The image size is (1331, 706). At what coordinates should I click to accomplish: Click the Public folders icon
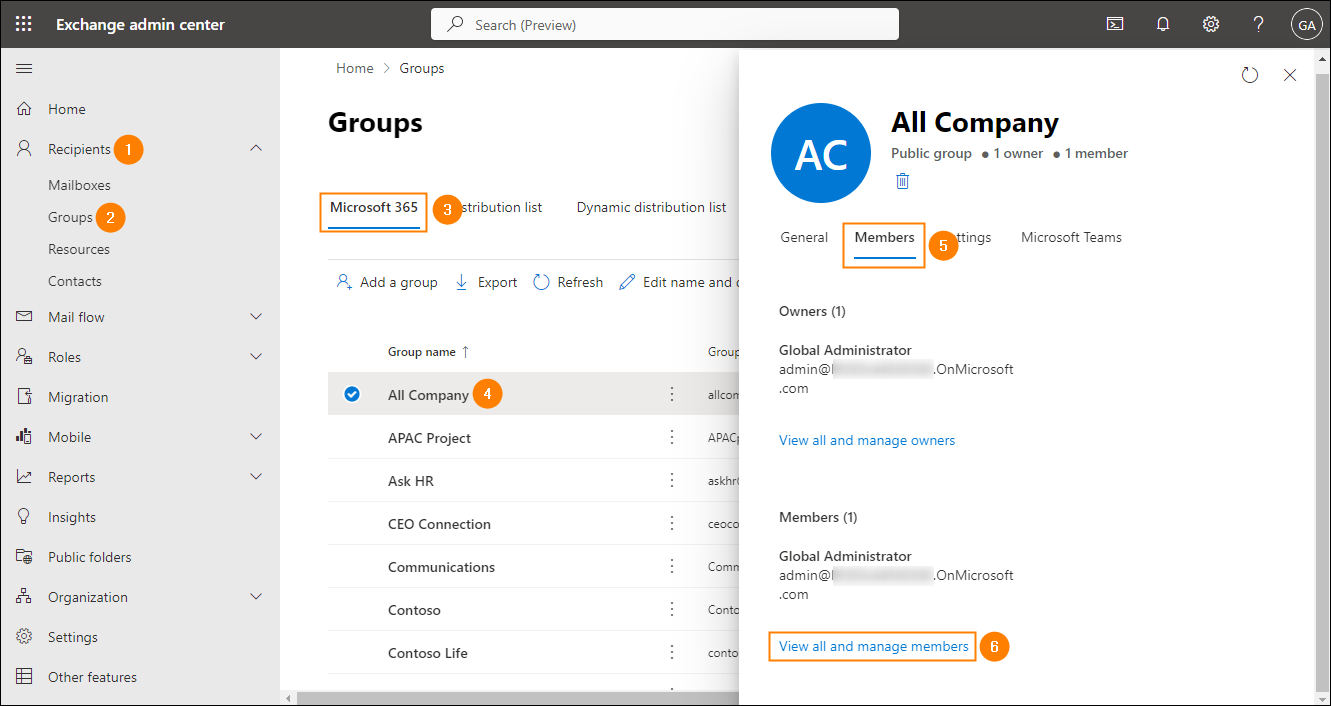pyautogui.click(x=25, y=557)
